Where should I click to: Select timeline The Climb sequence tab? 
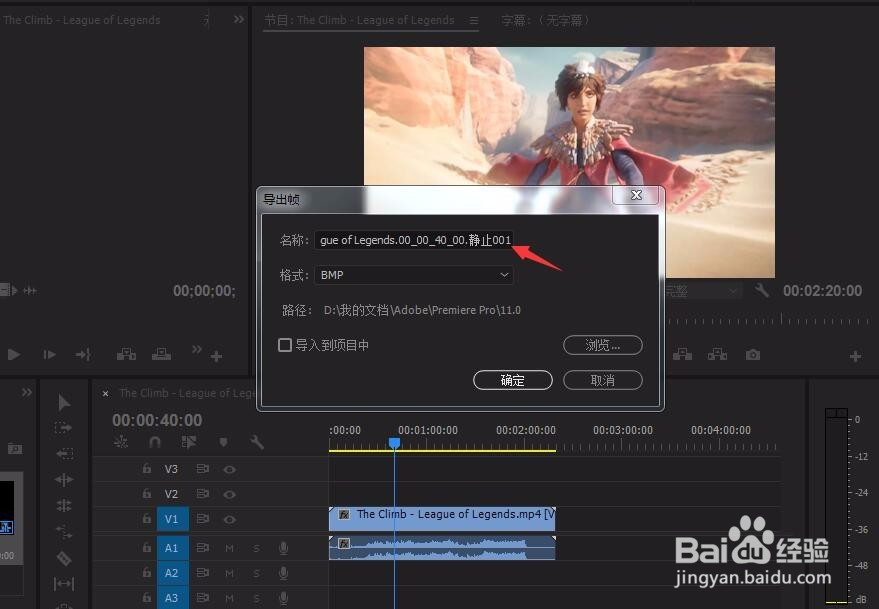pos(187,393)
